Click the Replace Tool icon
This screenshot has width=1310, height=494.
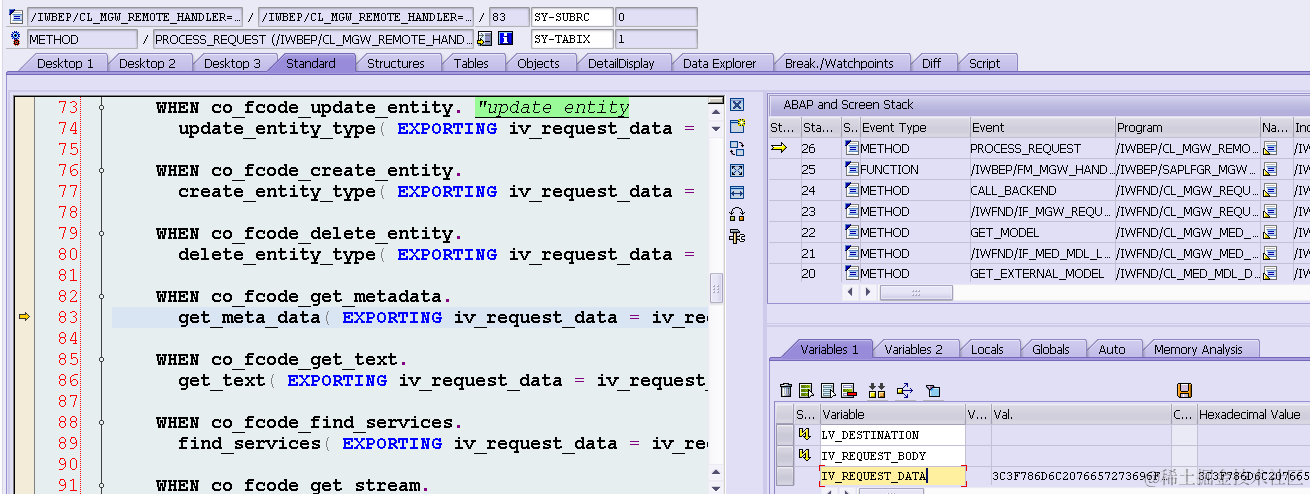click(737, 148)
